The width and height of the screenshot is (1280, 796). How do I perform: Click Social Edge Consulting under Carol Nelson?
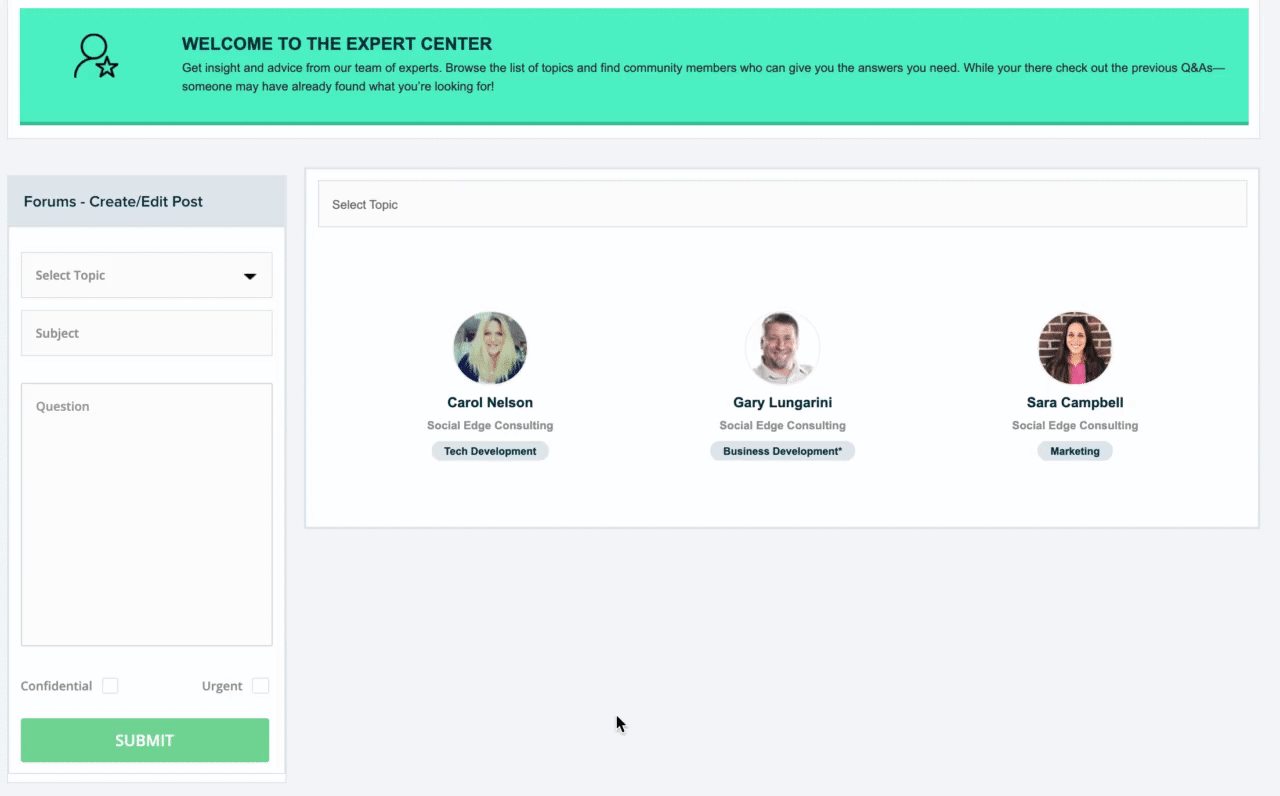[490, 425]
